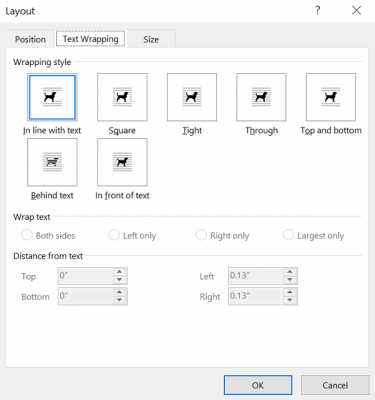This screenshot has width=375, height=400.
Task: Confirm the dialog with OK
Action: tap(258, 385)
